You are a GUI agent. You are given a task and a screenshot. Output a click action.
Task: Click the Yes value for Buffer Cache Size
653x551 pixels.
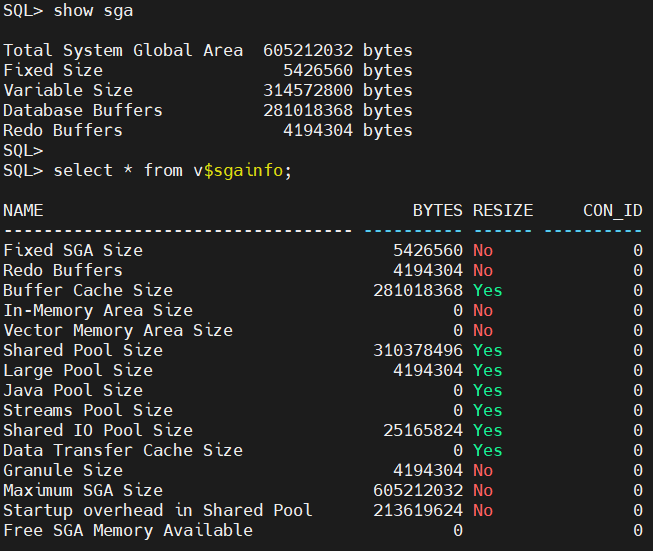pos(487,290)
